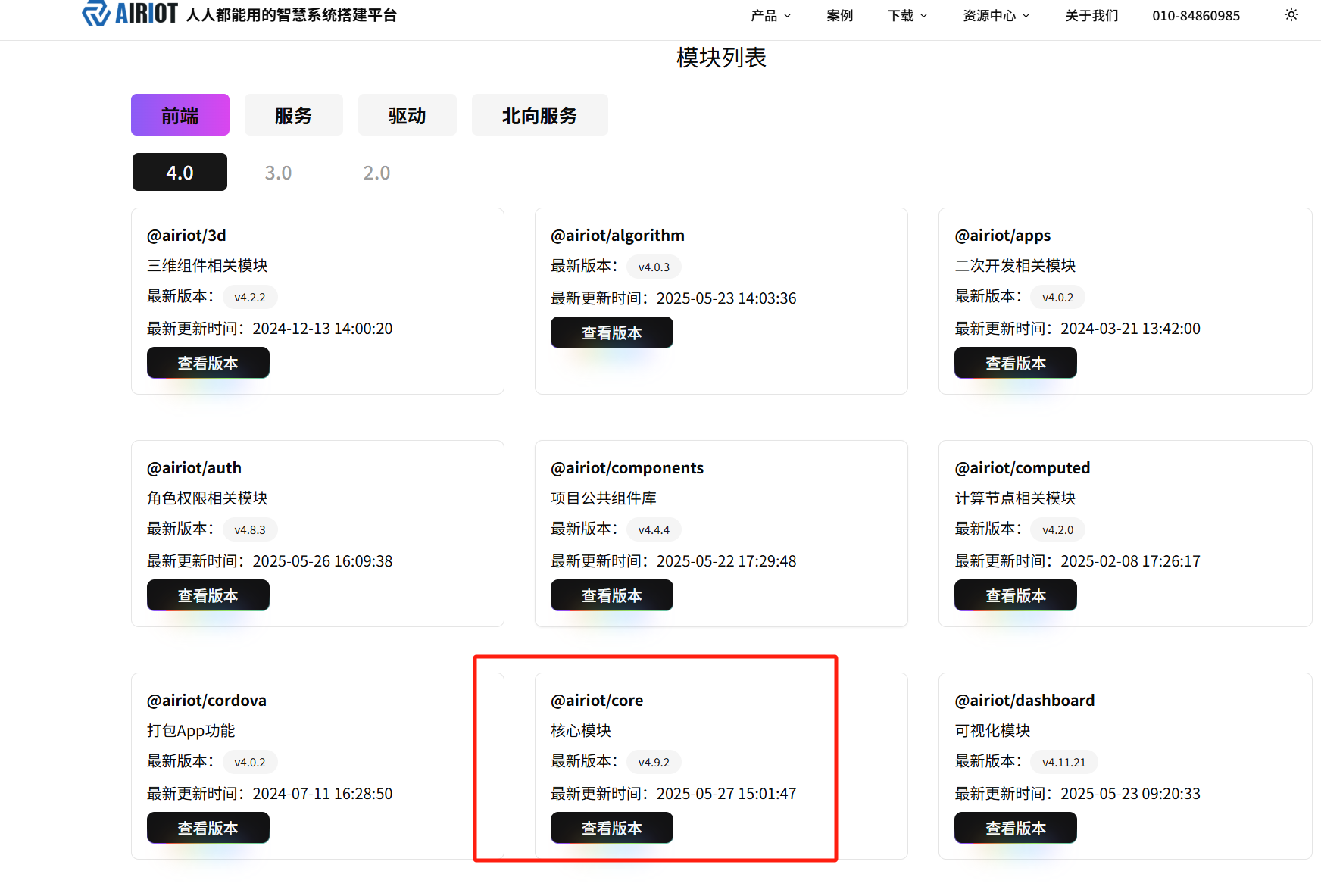This screenshot has height=896, width=1321.
Task: Click the v4.8.3 version badge
Action: click(250, 529)
